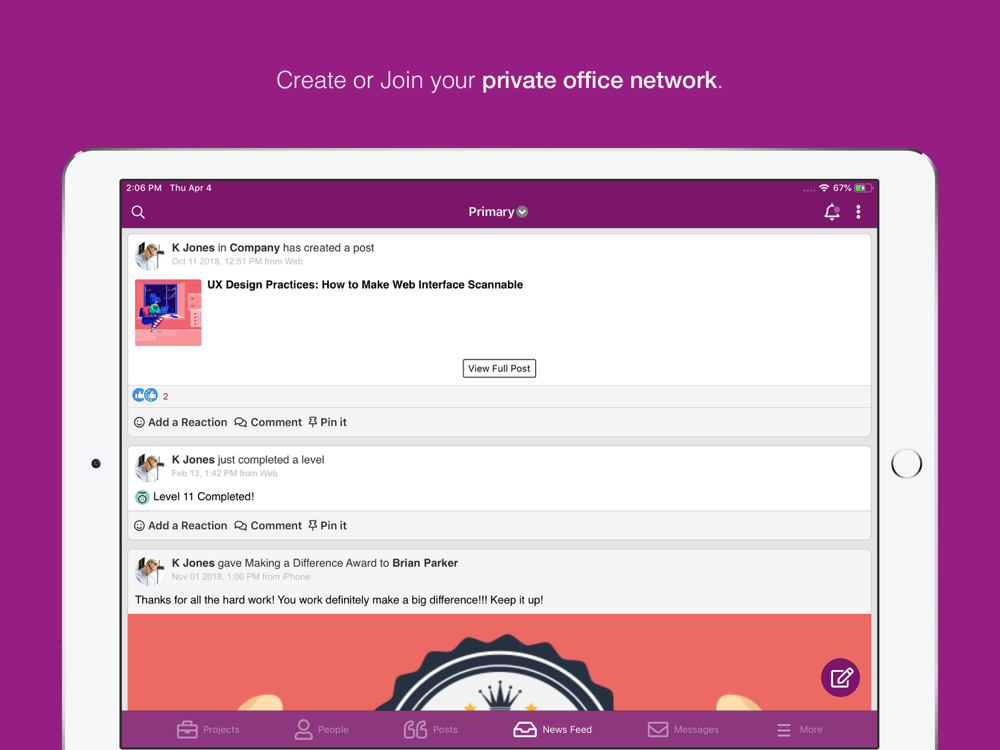Click the Level 11 badge icon
The image size is (1000, 750).
(142, 497)
